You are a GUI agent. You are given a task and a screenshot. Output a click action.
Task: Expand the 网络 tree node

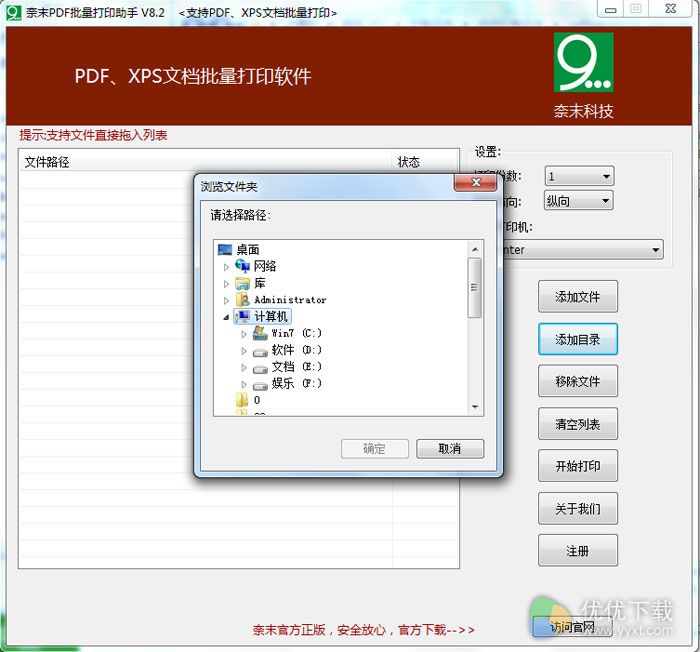coord(226,267)
